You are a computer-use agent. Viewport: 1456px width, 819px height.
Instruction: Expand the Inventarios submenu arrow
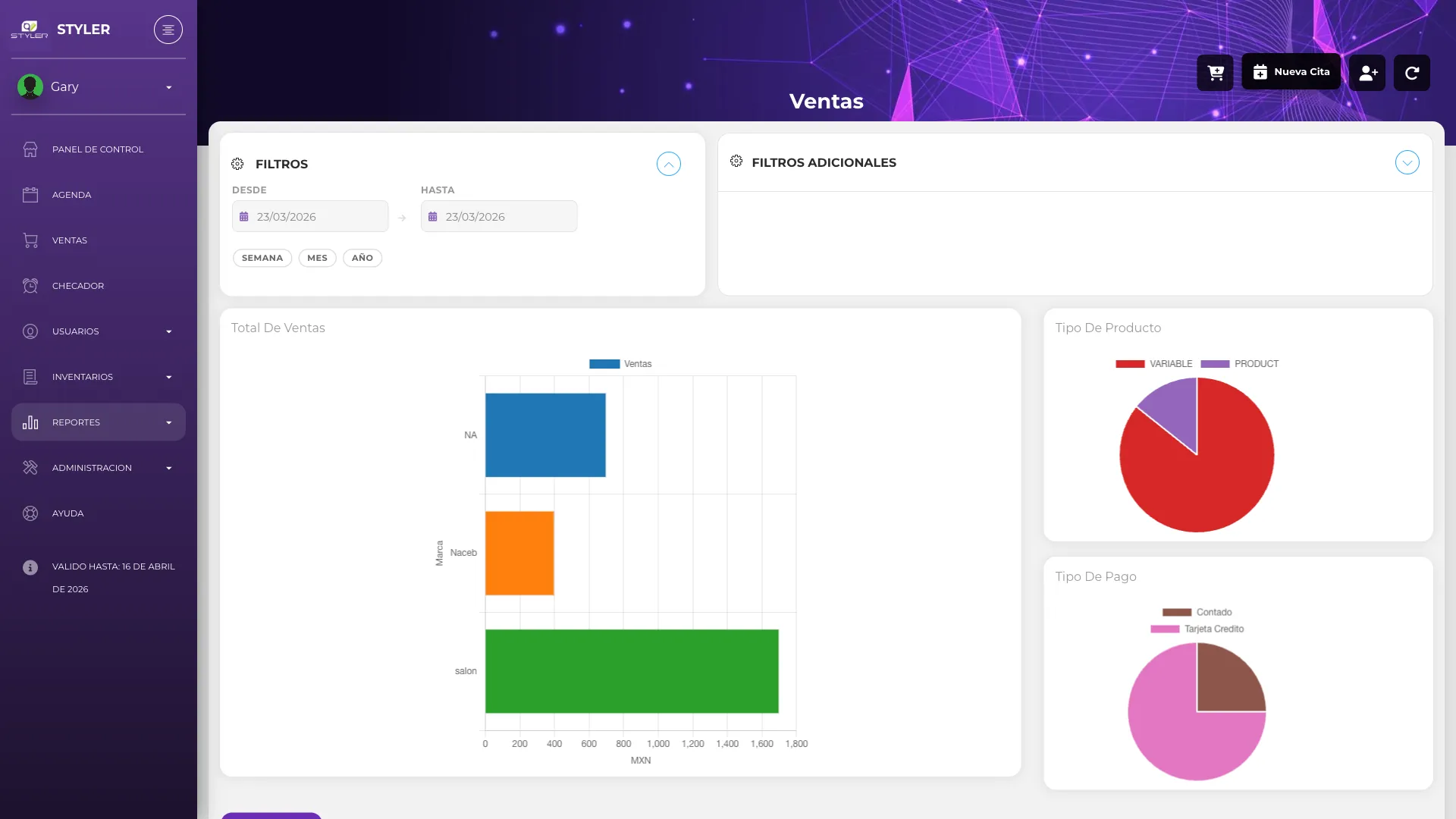coord(169,377)
